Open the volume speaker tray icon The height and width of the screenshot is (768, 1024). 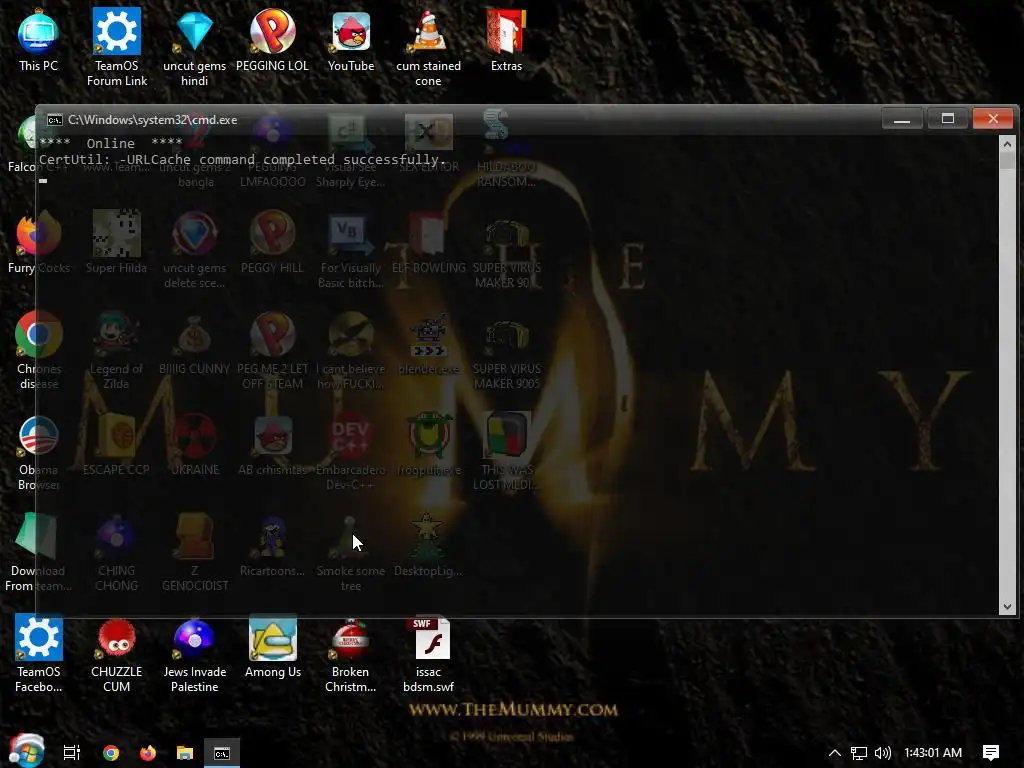[882, 753]
